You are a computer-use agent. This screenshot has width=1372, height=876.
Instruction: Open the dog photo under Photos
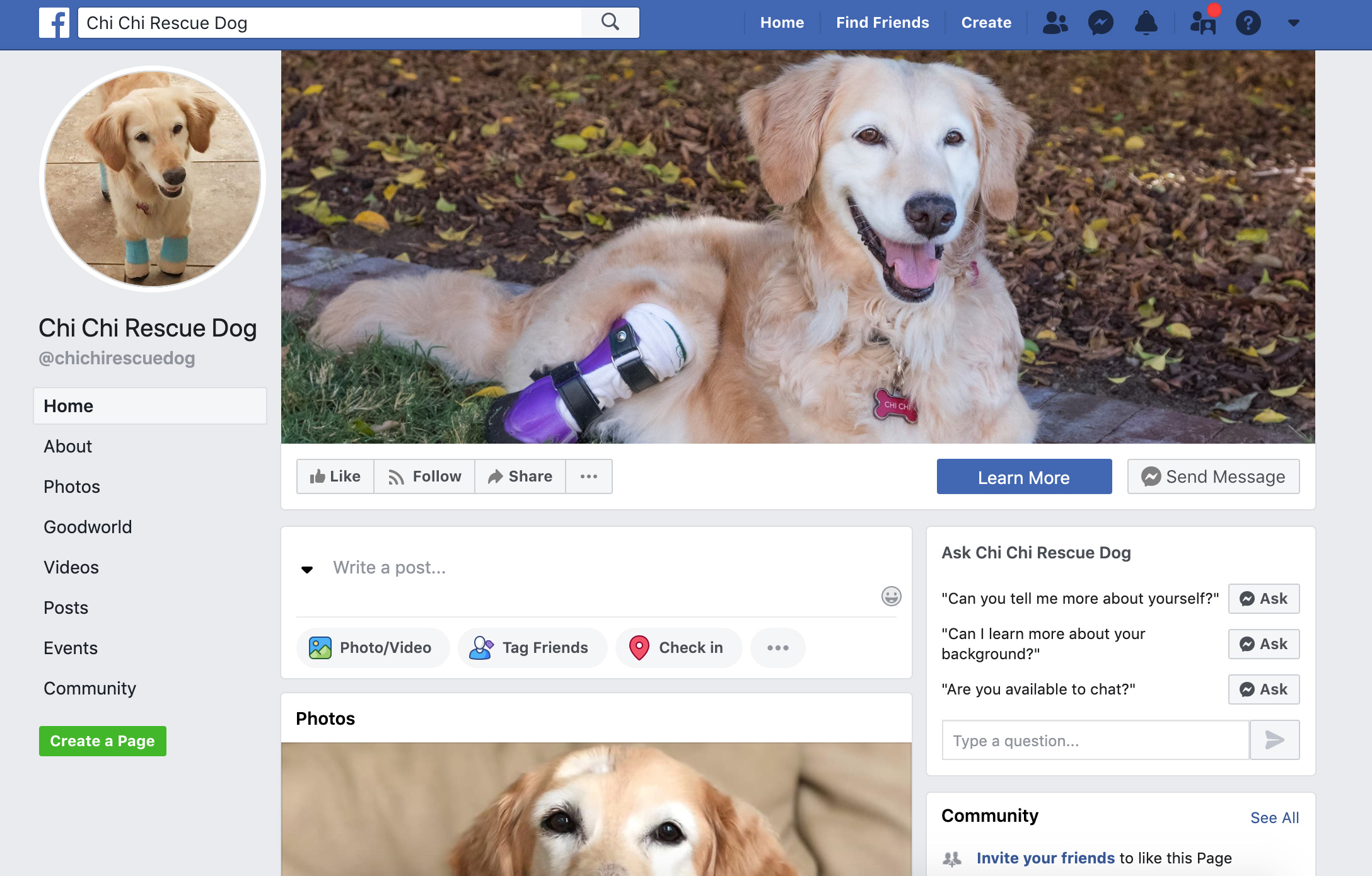(596, 809)
